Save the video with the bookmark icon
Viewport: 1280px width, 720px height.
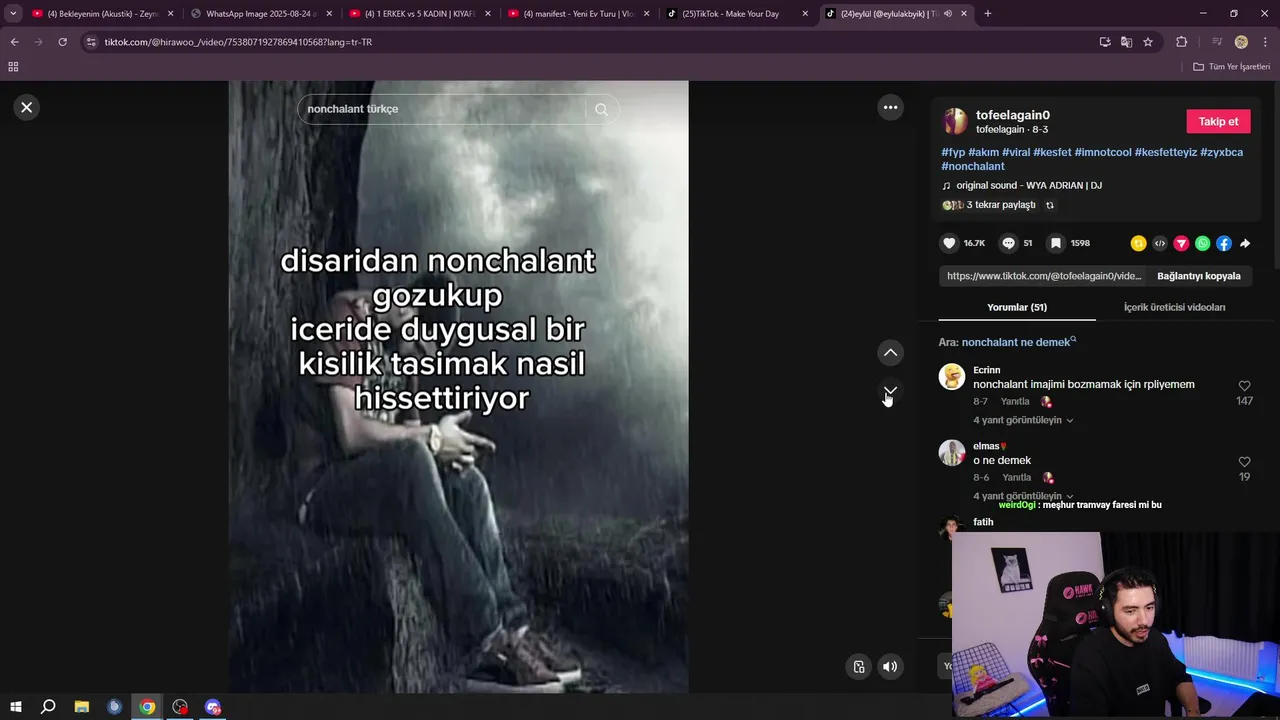[1056, 243]
